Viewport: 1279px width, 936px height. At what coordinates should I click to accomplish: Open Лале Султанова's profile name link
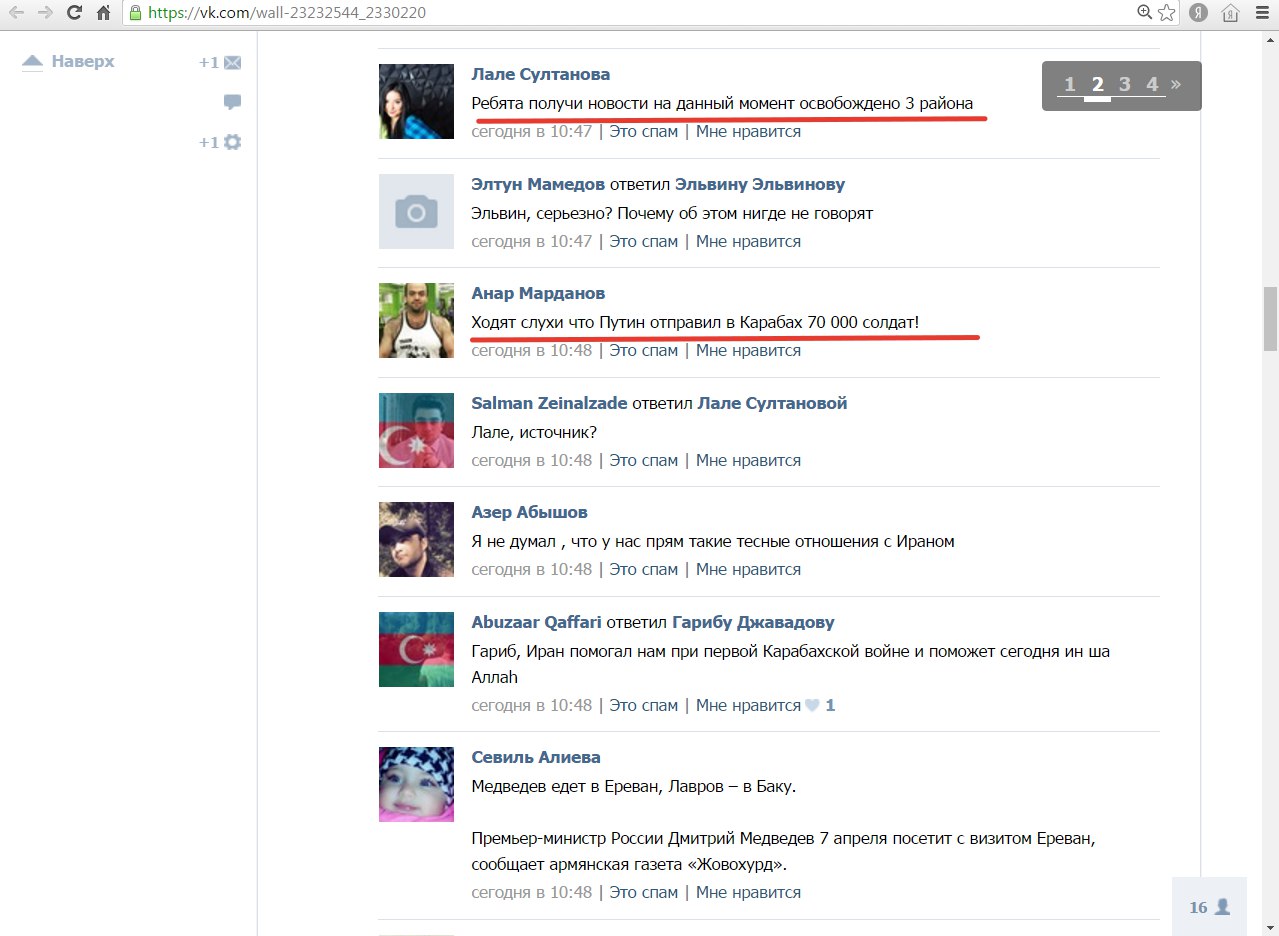[x=540, y=74]
